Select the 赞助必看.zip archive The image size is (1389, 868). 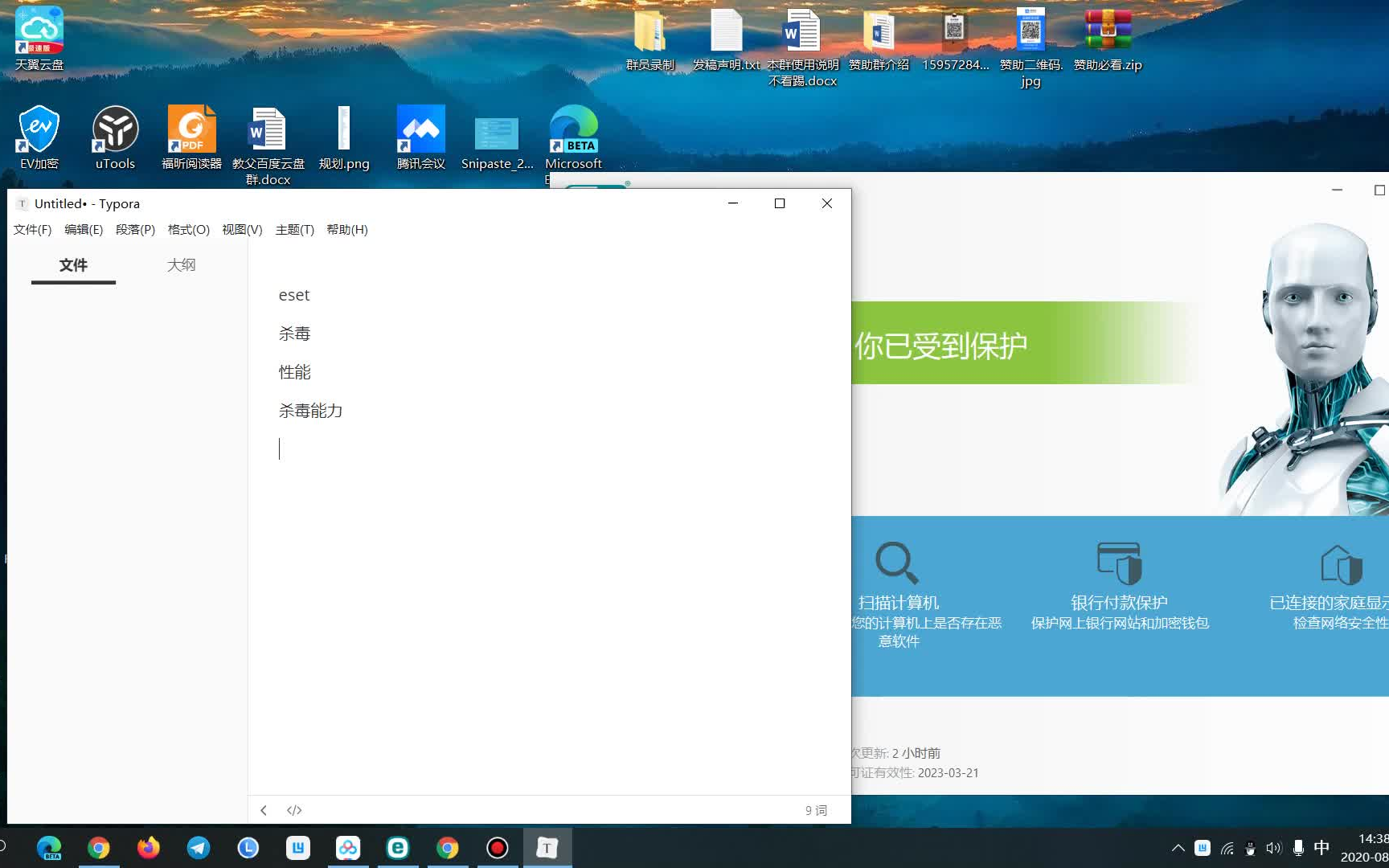(x=1108, y=39)
